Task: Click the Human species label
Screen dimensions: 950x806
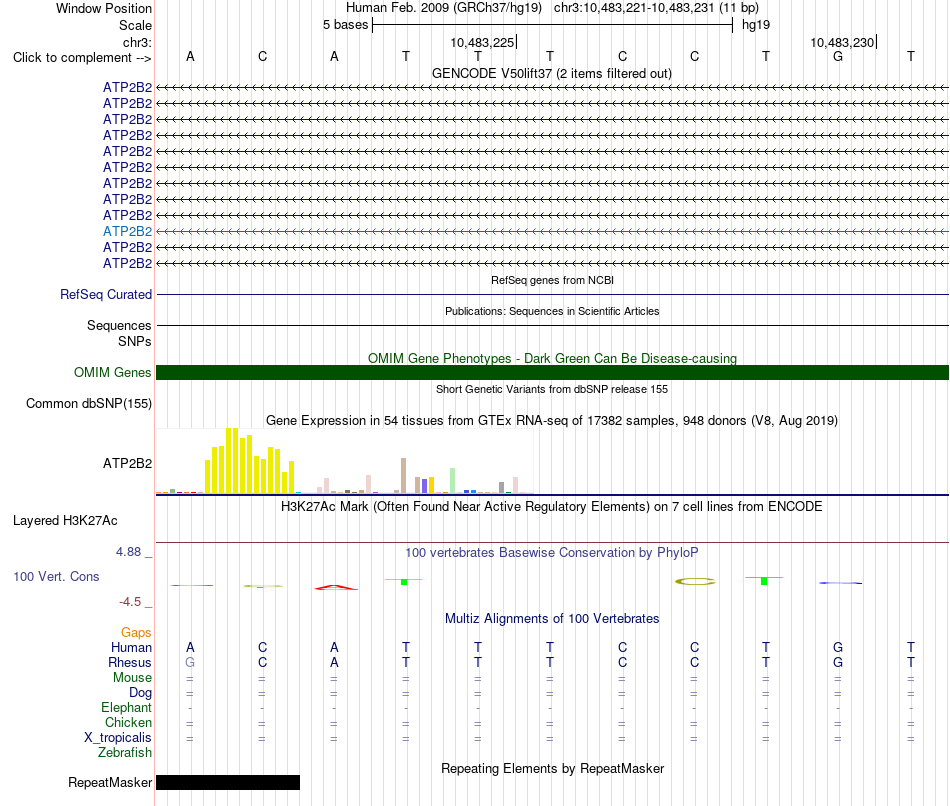Action: [131, 648]
